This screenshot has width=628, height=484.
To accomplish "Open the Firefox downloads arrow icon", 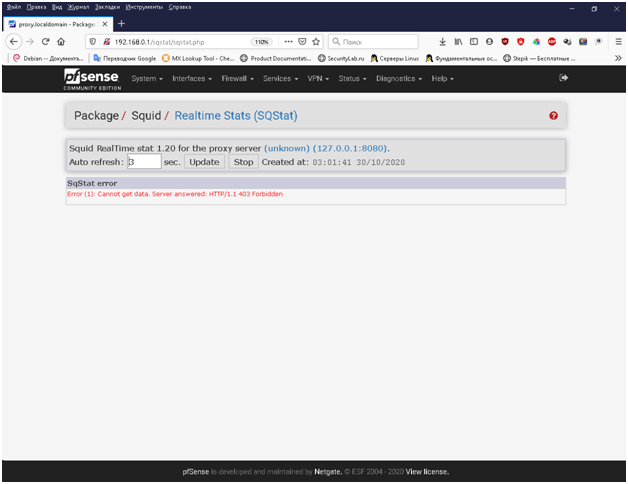I will tap(443, 42).
